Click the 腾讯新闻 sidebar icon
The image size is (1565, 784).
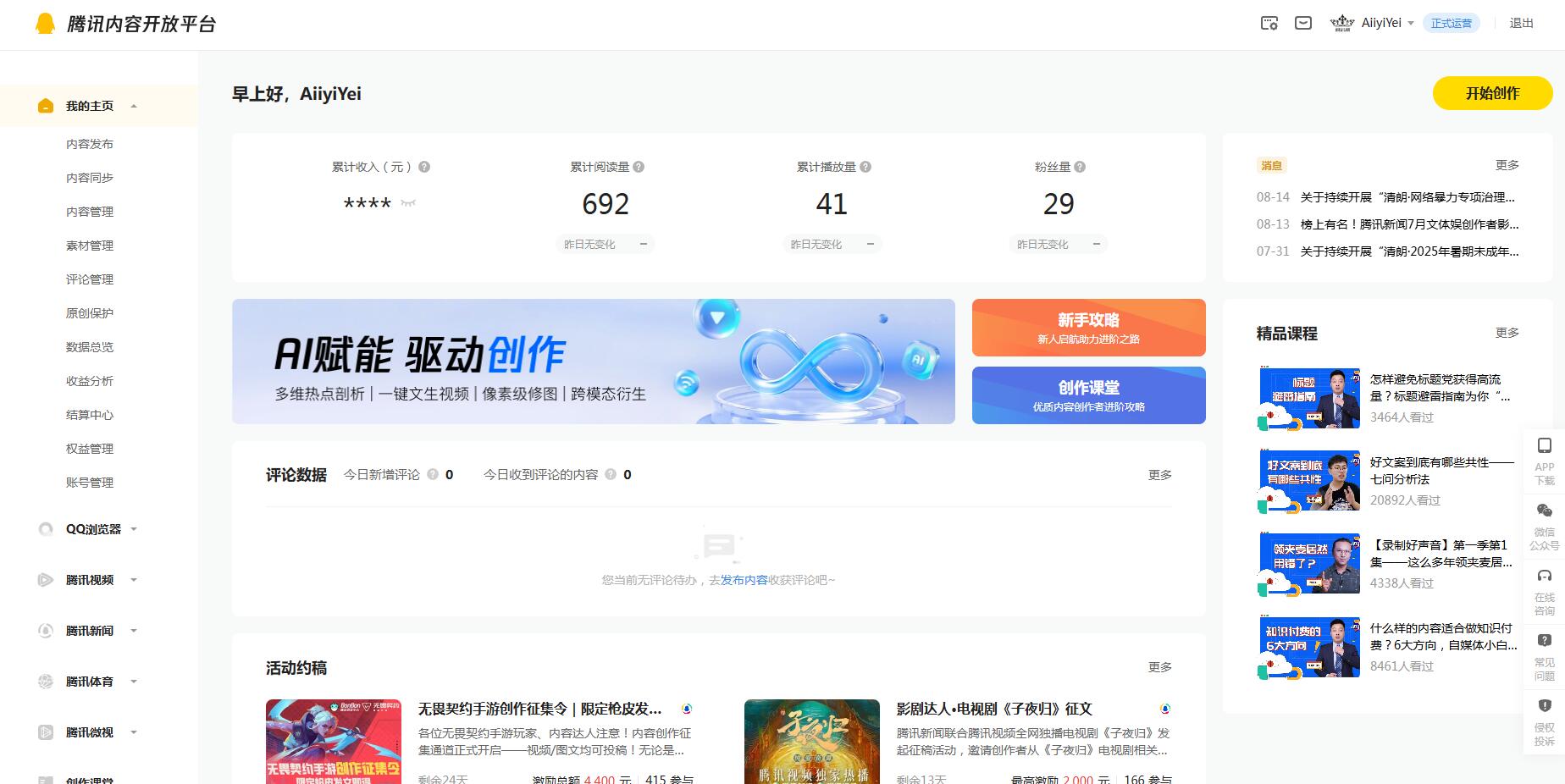[x=46, y=631]
